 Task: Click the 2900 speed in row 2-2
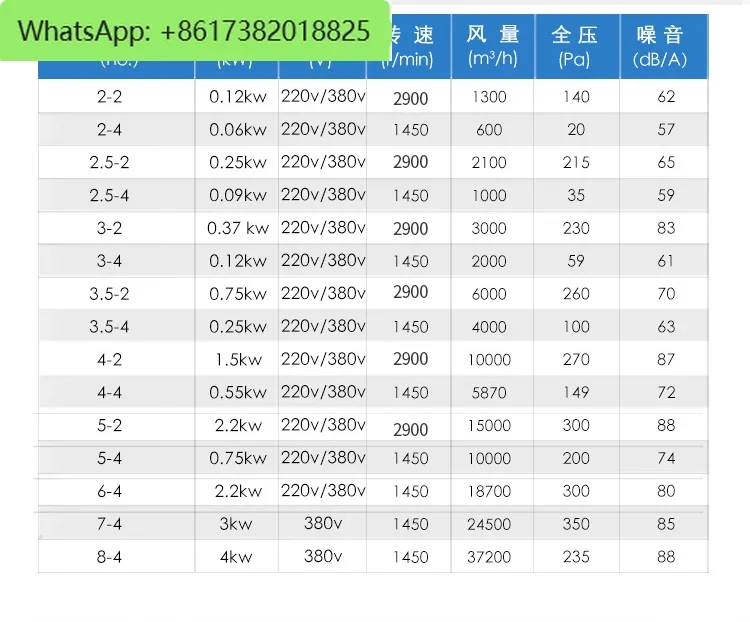click(410, 99)
